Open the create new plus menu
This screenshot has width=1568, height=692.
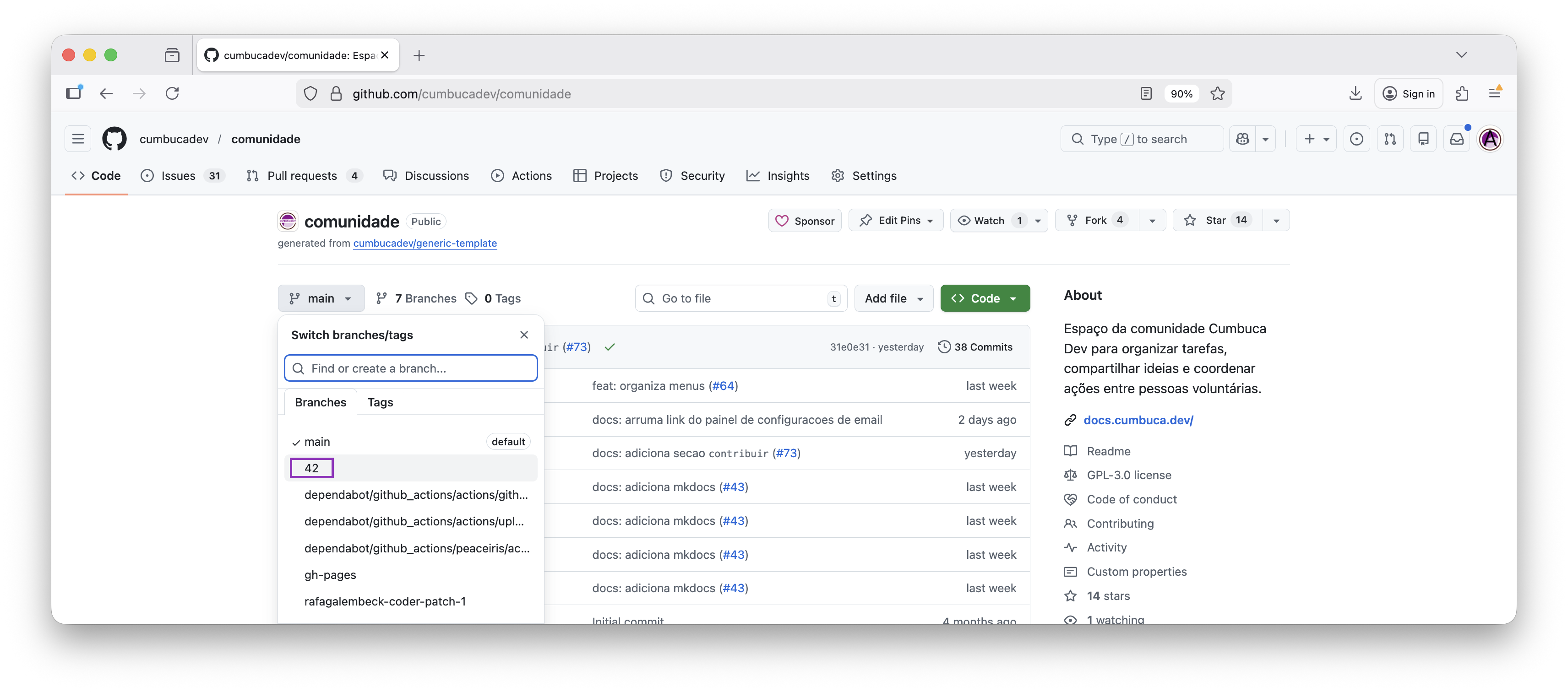[x=1316, y=139]
